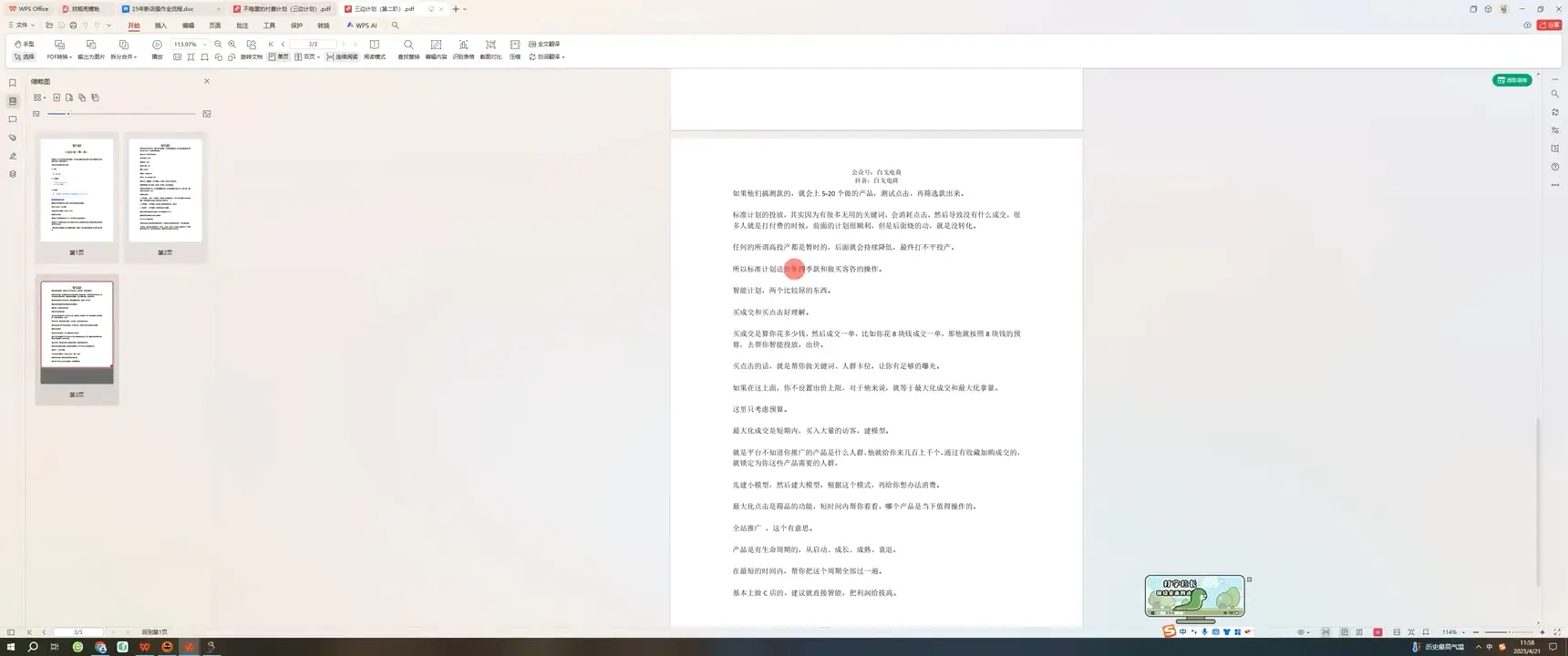Toggle Single Page (单页) view
Viewport: 1568px width, 656px height.
(279, 56)
